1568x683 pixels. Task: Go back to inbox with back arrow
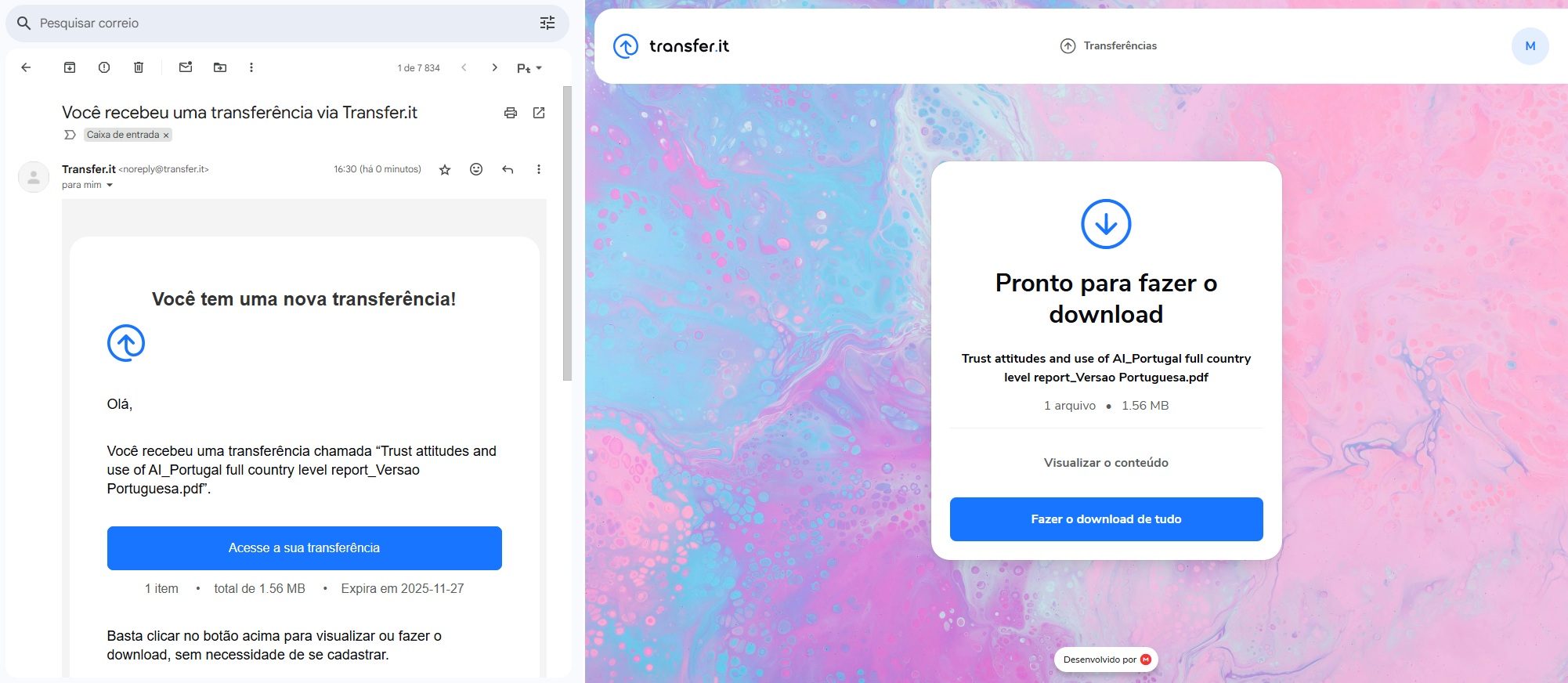pyautogui.click(x=26, y=67)
